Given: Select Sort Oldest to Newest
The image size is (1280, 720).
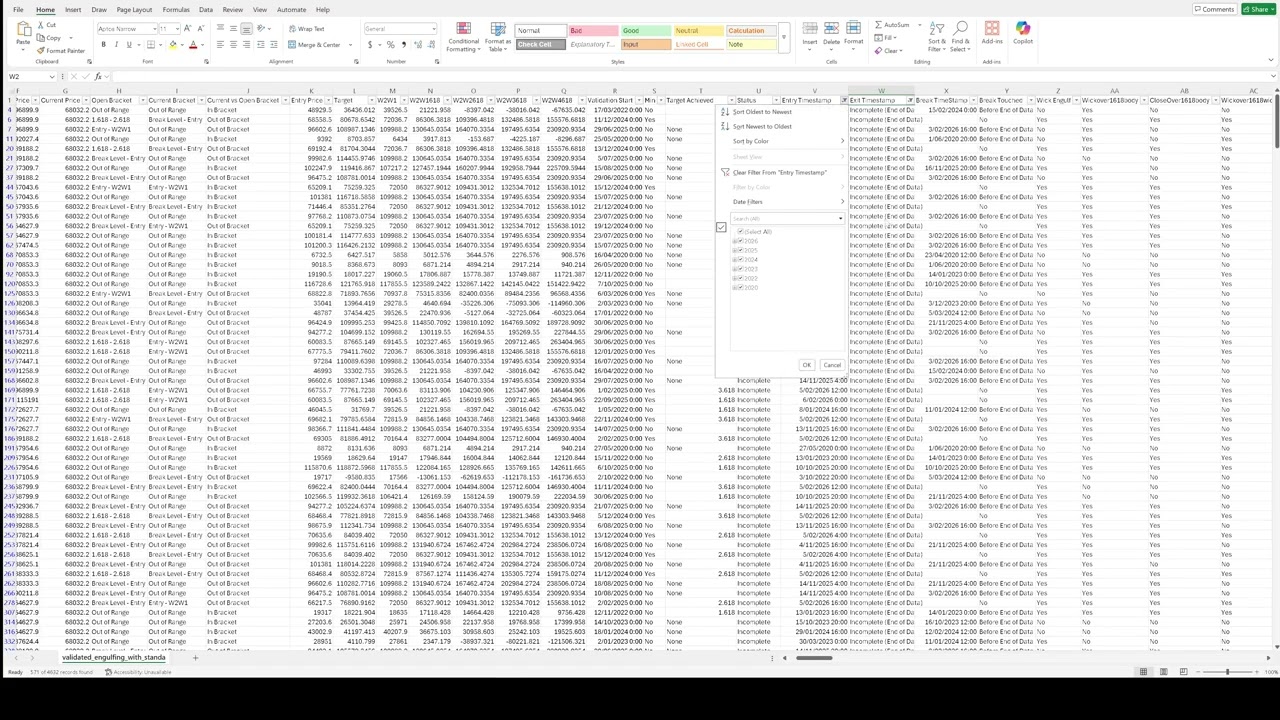Looking at the screenshot, I should (x=762, y=112).
